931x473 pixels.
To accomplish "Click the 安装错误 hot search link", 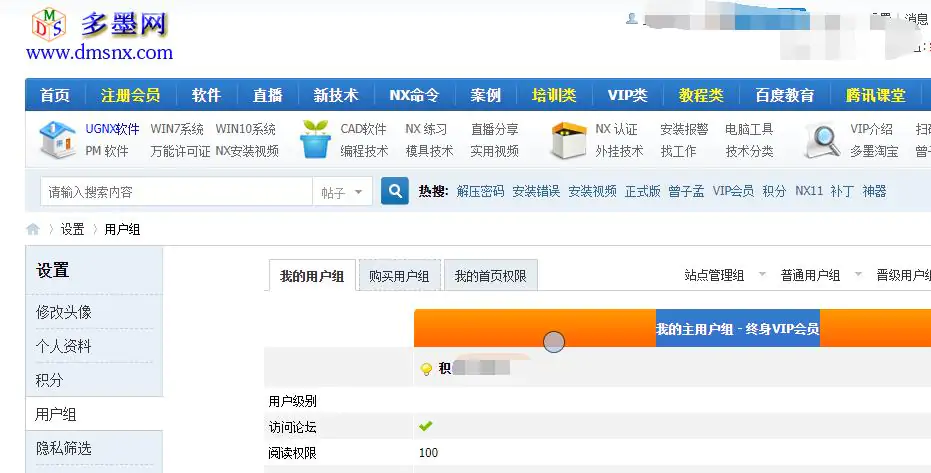I will tap(536, 191).
